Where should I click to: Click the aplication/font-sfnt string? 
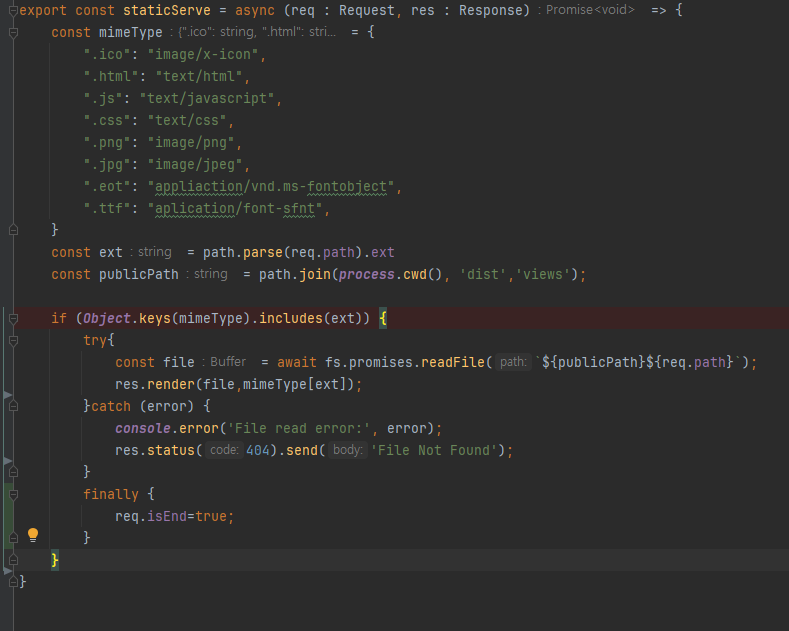point(234,209)
